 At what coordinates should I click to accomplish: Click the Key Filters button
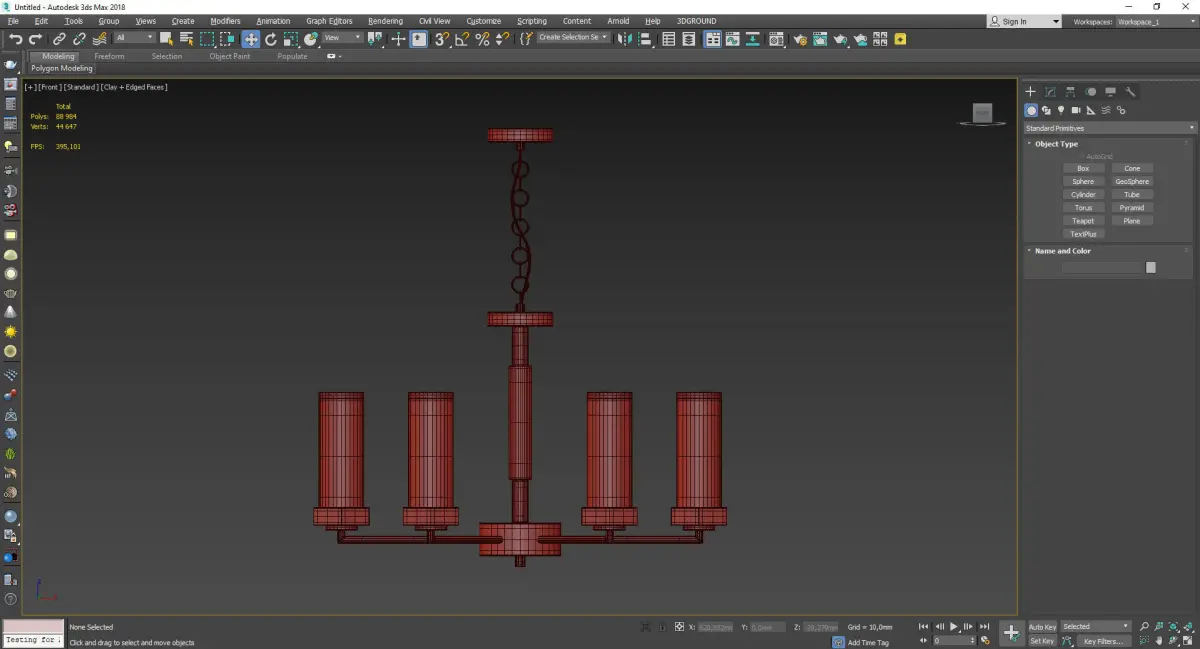coord(1101,641)
